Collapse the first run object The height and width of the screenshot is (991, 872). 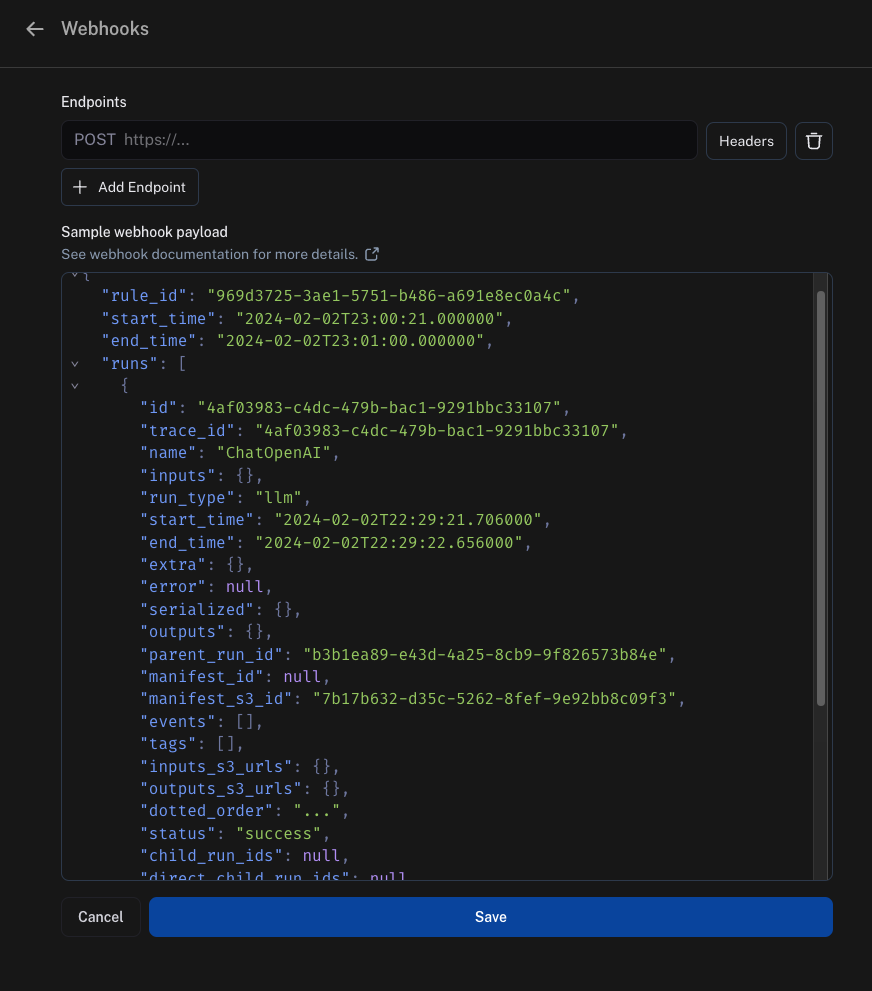pyautogui.click(x=74, y=385)
